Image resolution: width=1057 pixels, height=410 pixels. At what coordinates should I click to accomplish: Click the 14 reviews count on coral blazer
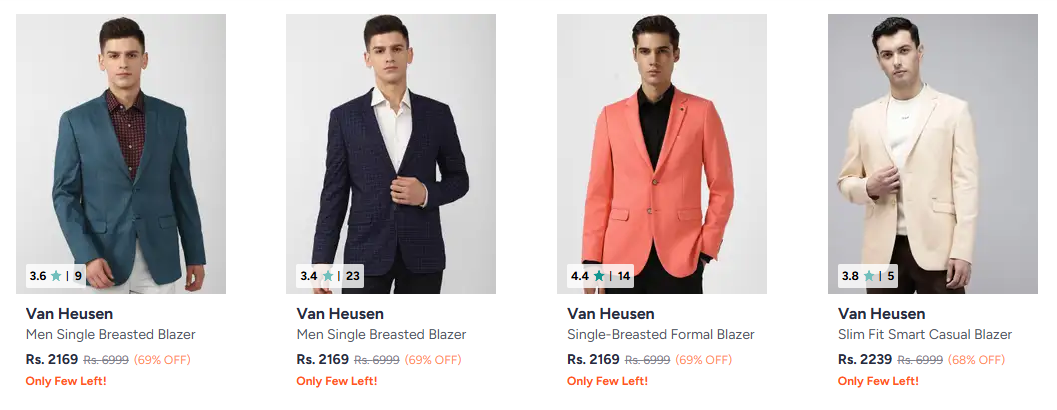[x=624, y=276]
